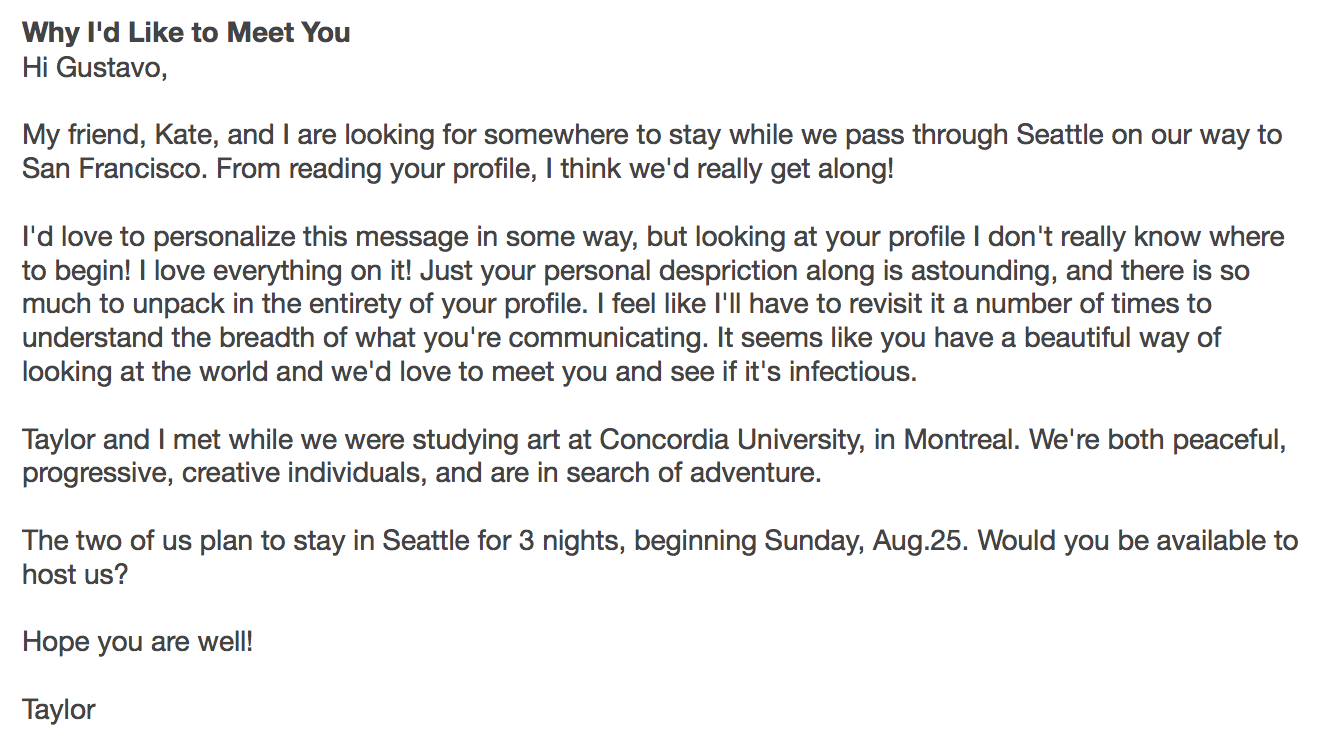Click the words 'host us?'

[75, 575]
